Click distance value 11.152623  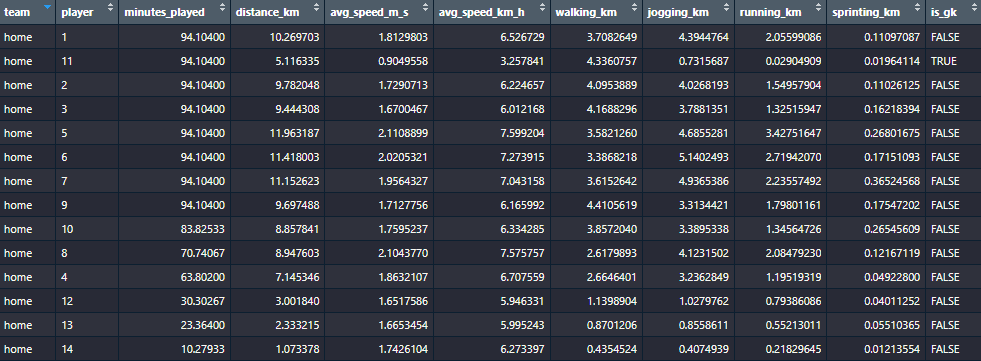pyautogui.click(x=294, y=181)
